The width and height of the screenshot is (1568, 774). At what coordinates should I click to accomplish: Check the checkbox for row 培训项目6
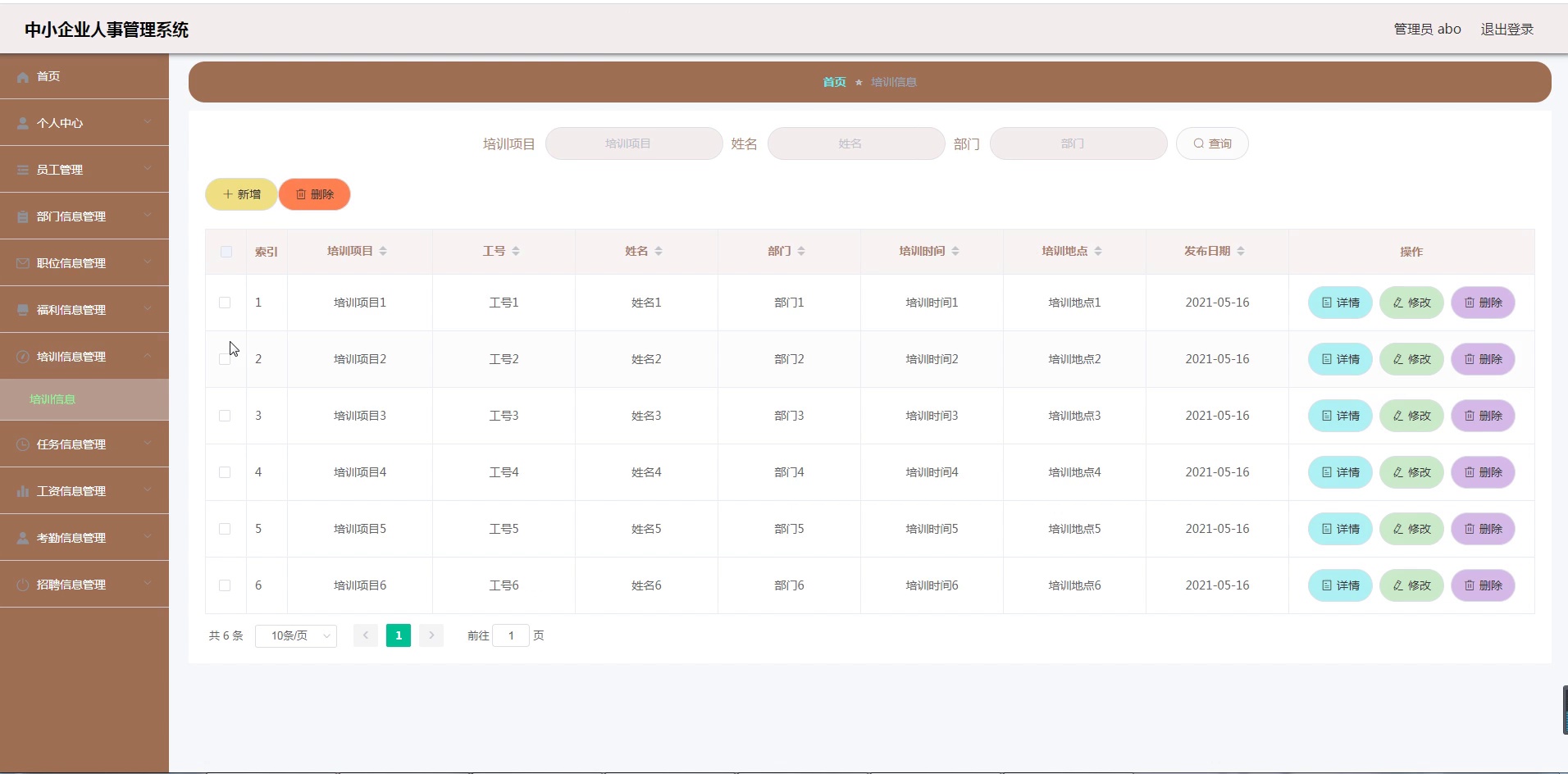pyautogui.click(x=225, y=585)
